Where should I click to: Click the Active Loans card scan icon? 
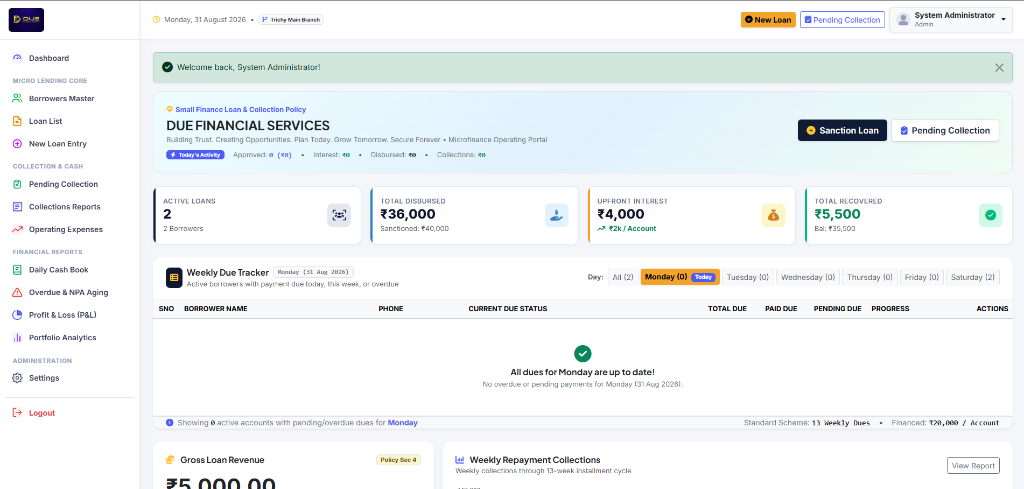[339, 215]
